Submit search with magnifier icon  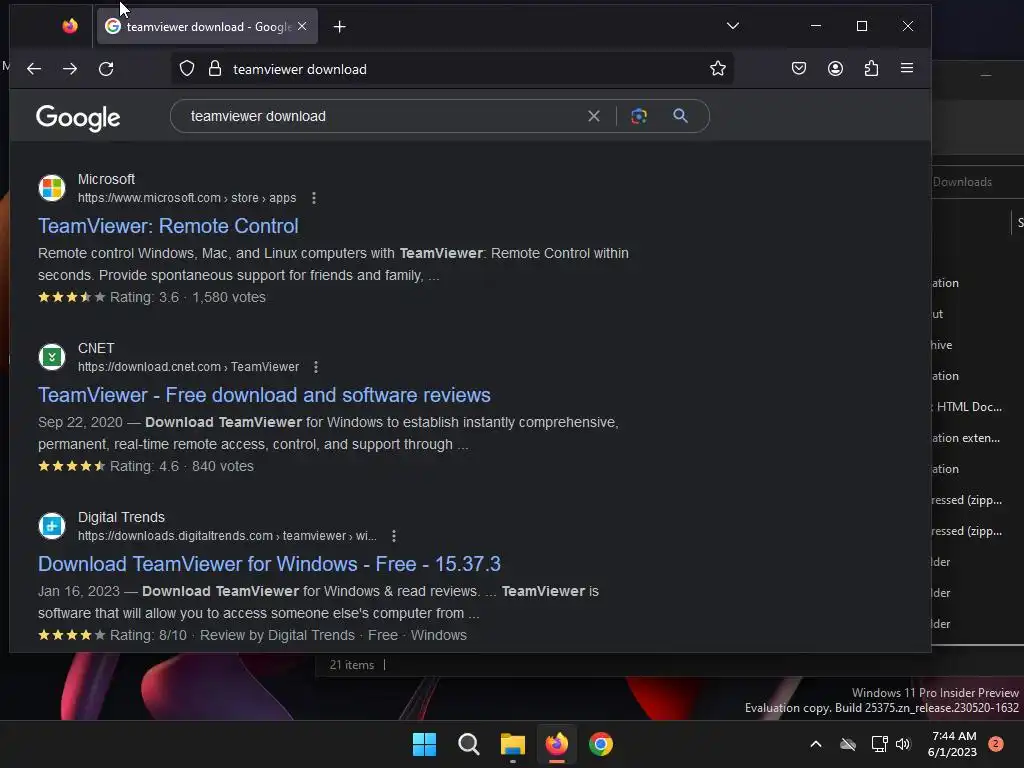tap(680, 116)
